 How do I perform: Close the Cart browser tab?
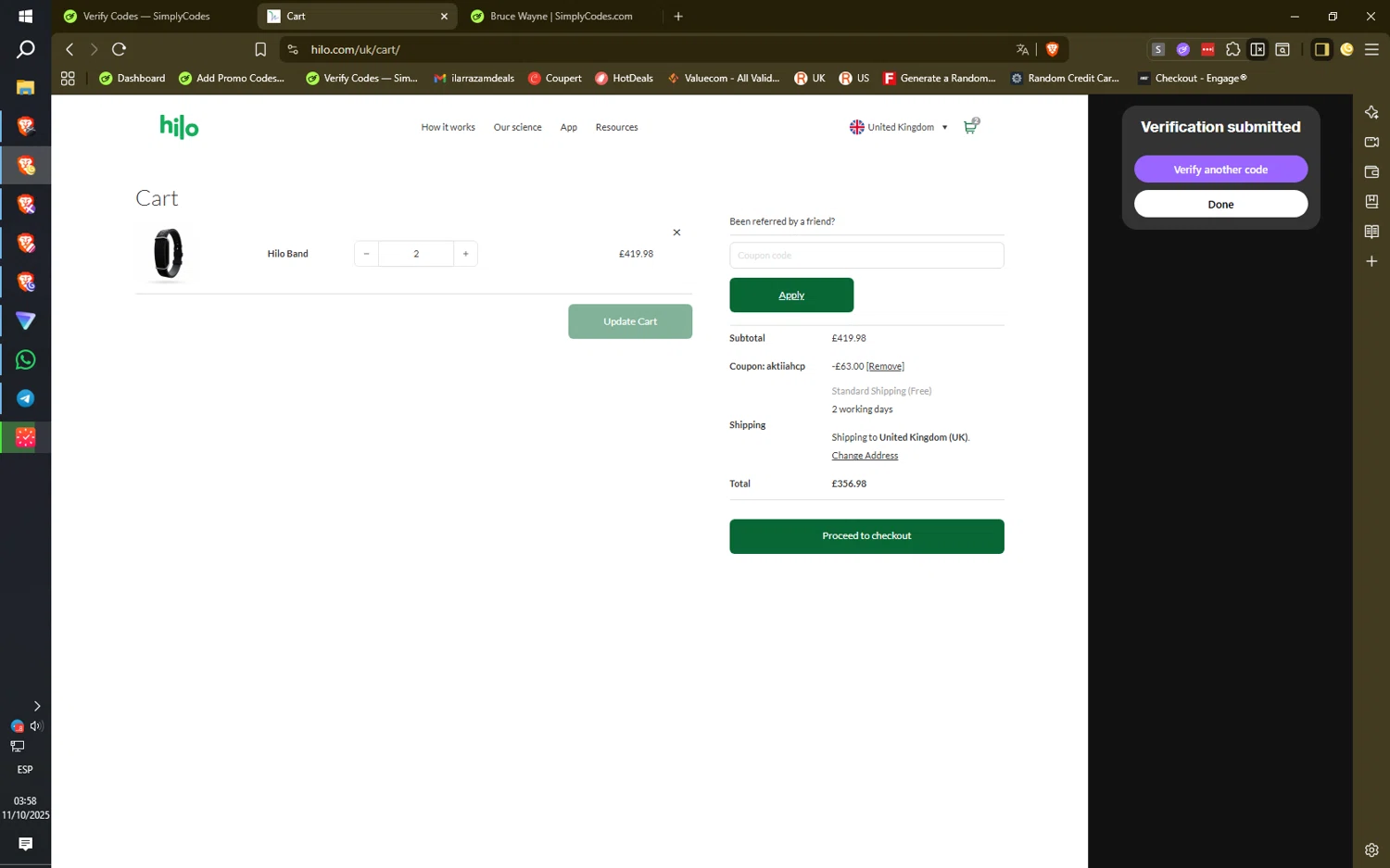(444, 16)
